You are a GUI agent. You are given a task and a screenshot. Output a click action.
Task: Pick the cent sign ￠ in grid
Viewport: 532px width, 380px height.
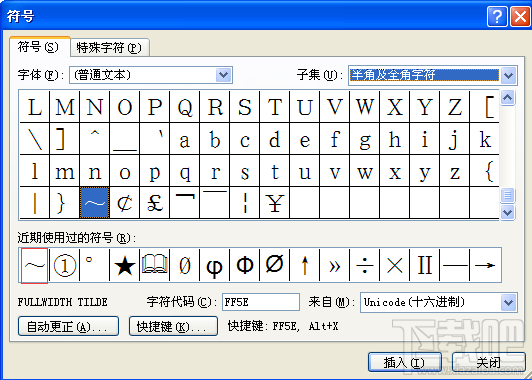[x=125, y=203]
